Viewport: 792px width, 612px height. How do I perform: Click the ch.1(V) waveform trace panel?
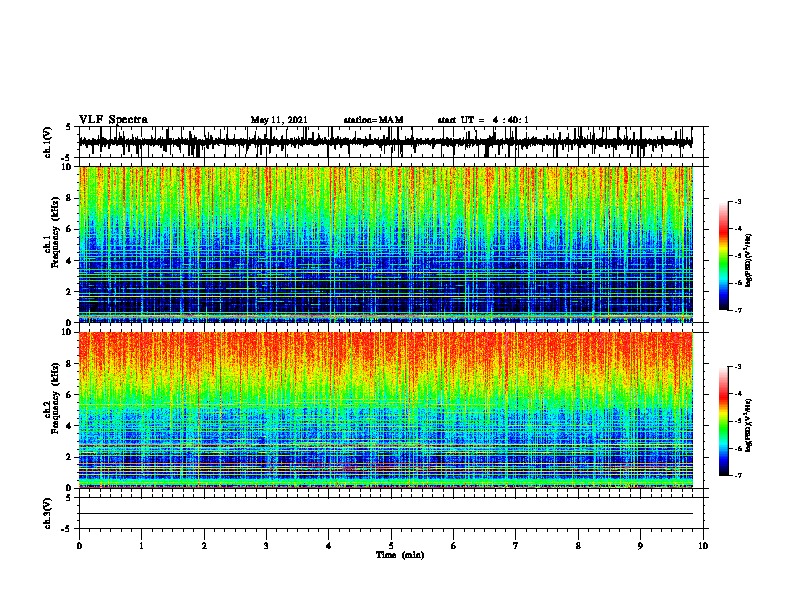point(391,142)
